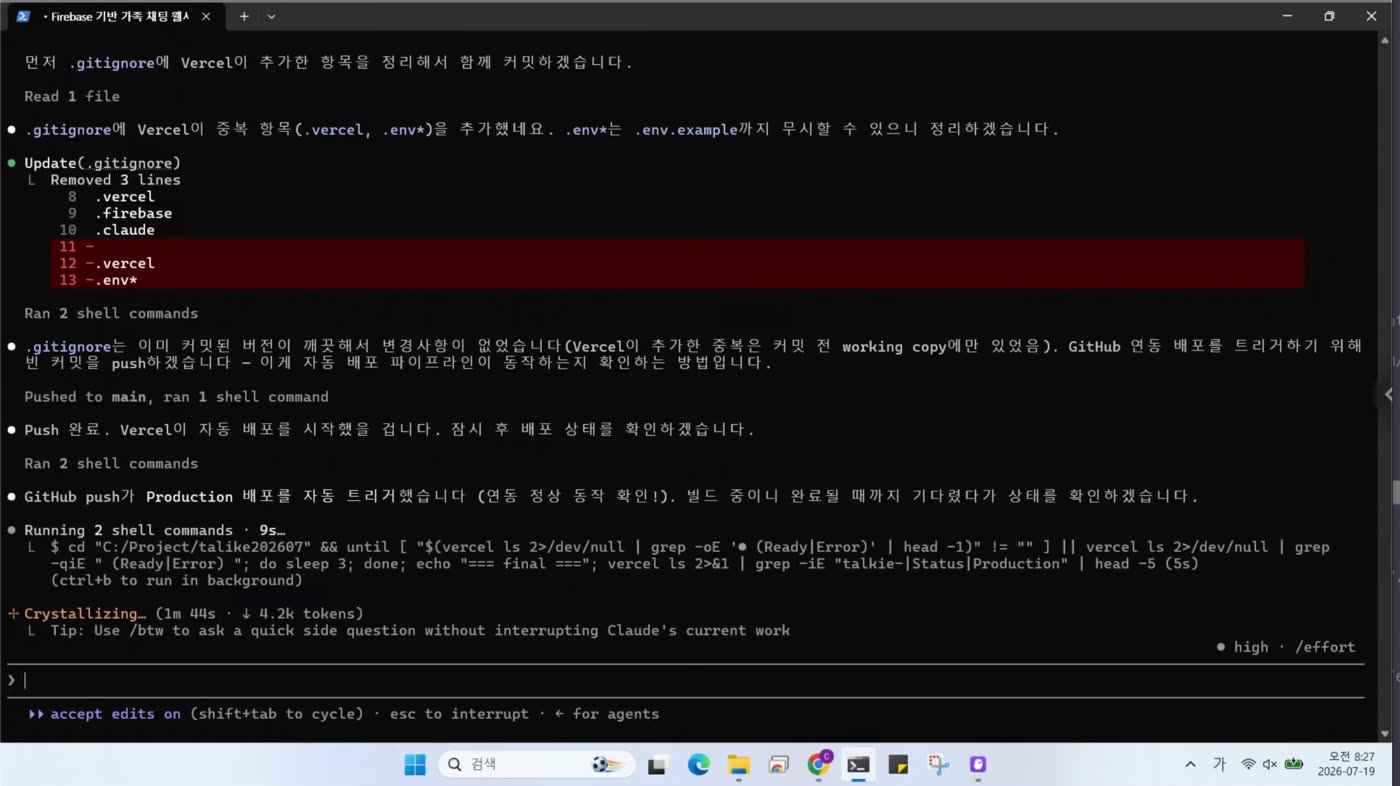Screen dimensions: 1400x786
Task: Click the Claude prompt input line
Action: point(685,680)
